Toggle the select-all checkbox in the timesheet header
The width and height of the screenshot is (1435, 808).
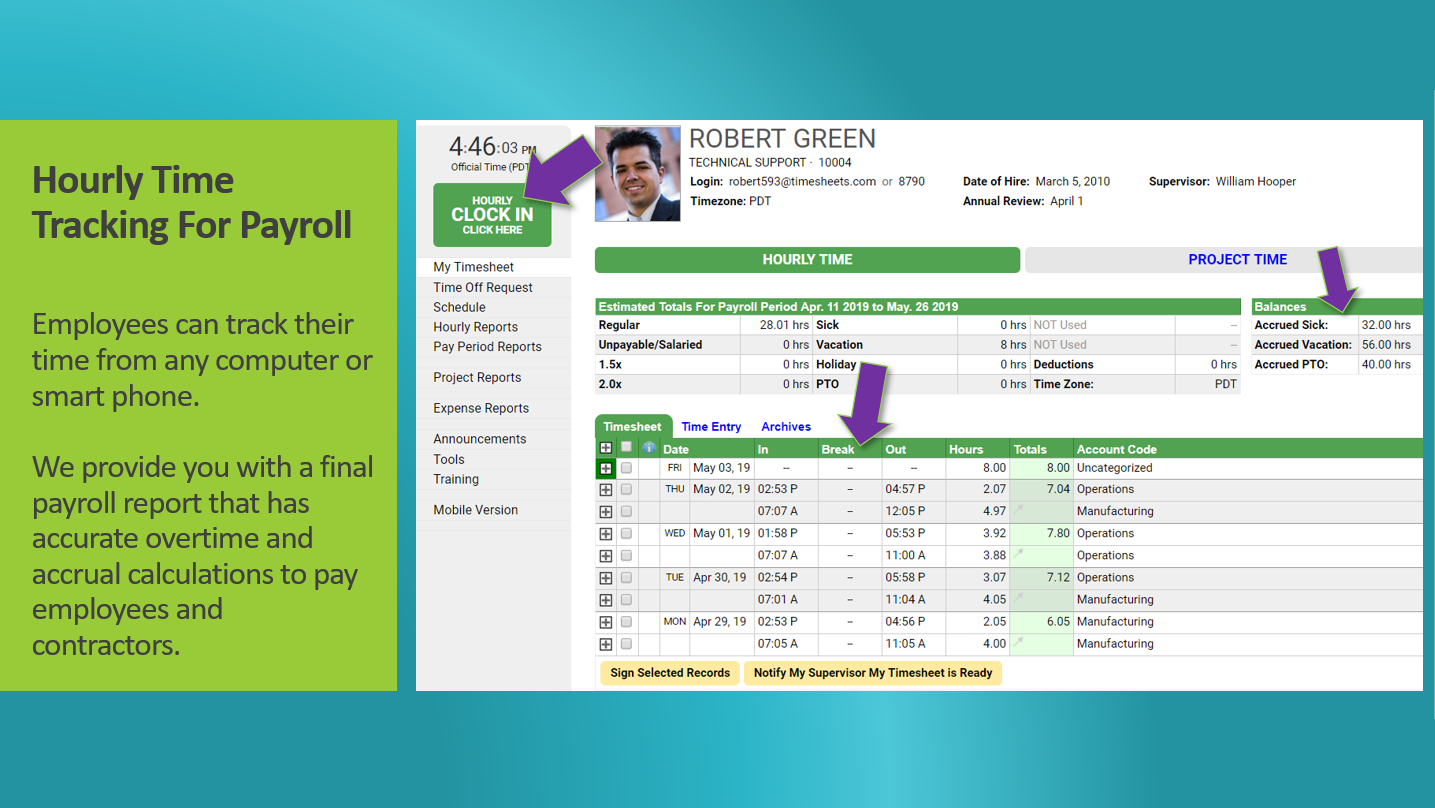[626, 448]
